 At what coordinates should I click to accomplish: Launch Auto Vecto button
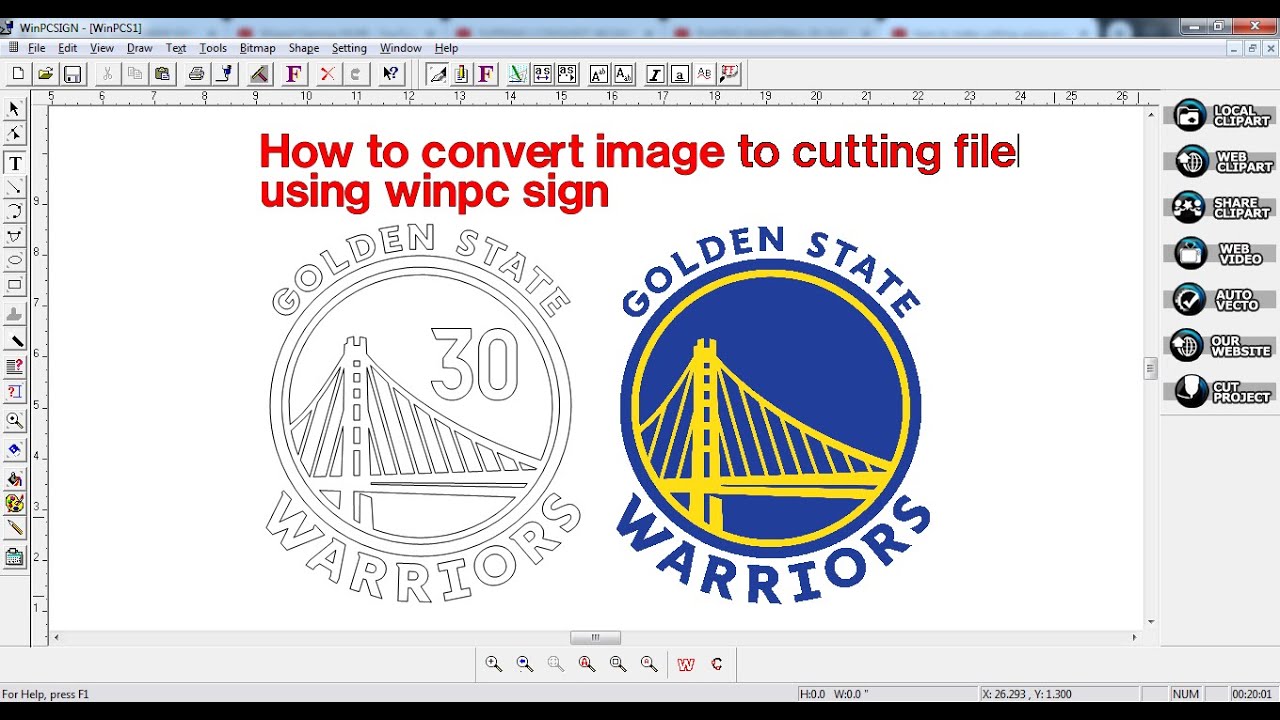point(1221,300)
